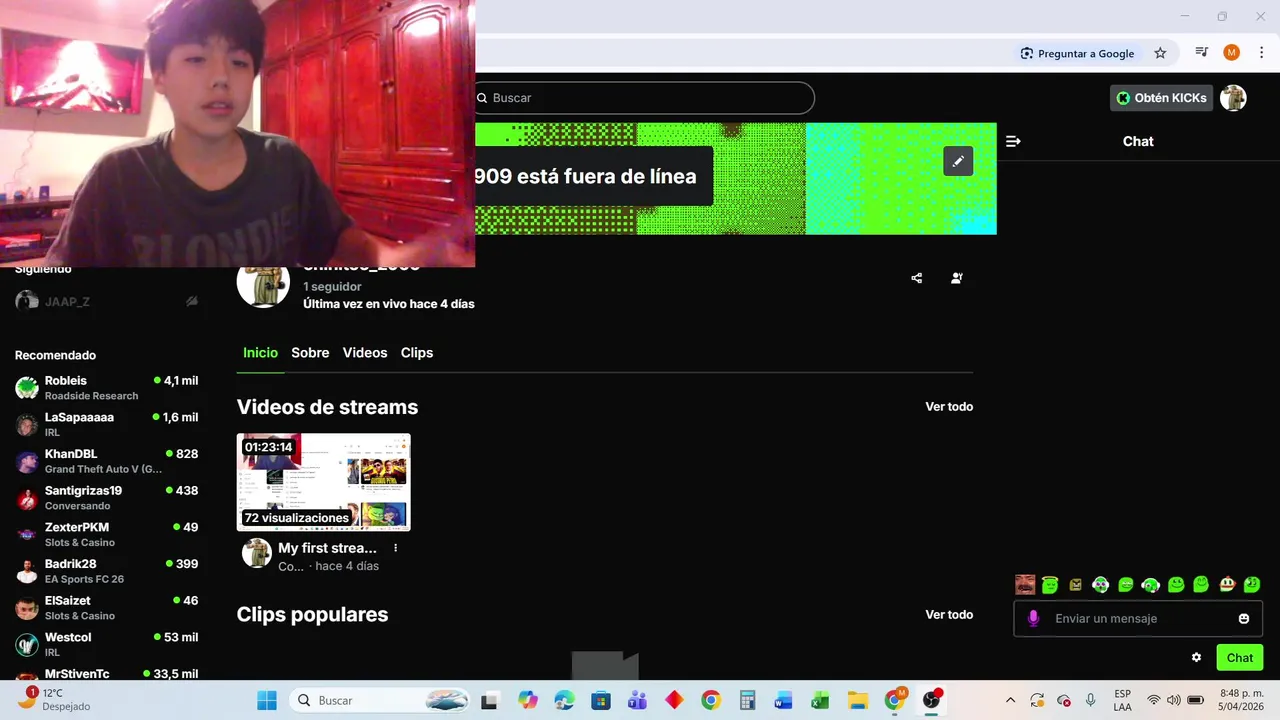Switch to OBS Studio in taskbar
Screen dimensions: 1280x720
tap(932, 699)
